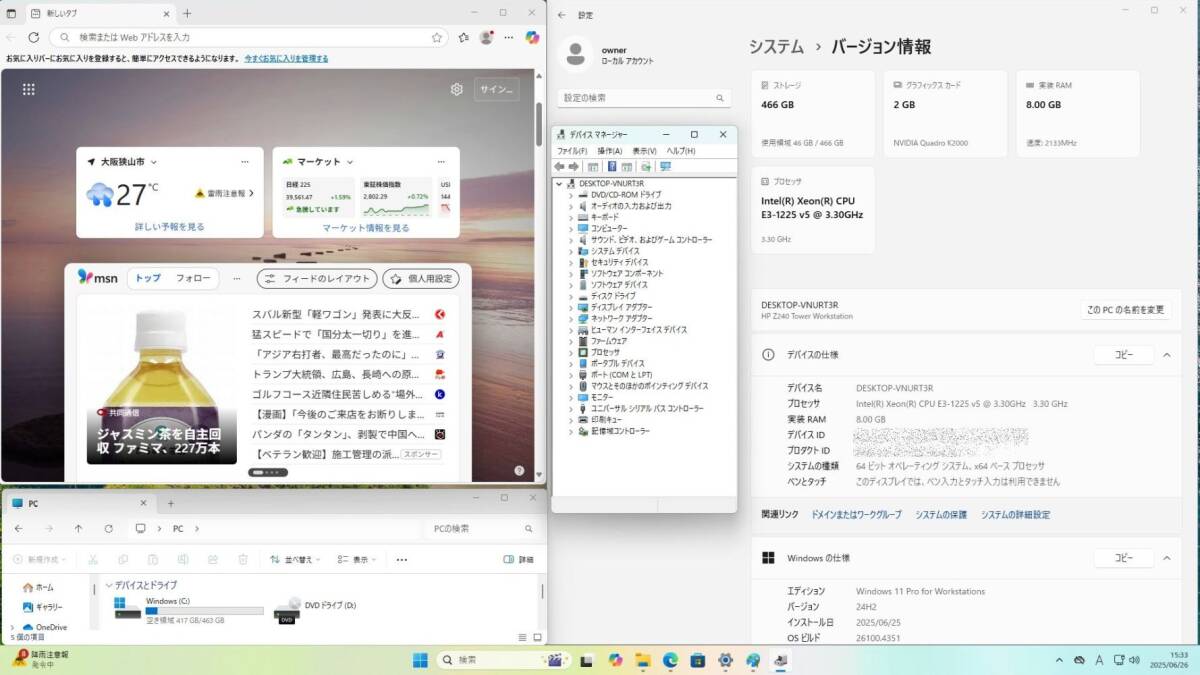Image resolution: width=1200 pixels, height=675 pixels.
Task: Click フィードのレイアウト button on msn
Action: 316,279
